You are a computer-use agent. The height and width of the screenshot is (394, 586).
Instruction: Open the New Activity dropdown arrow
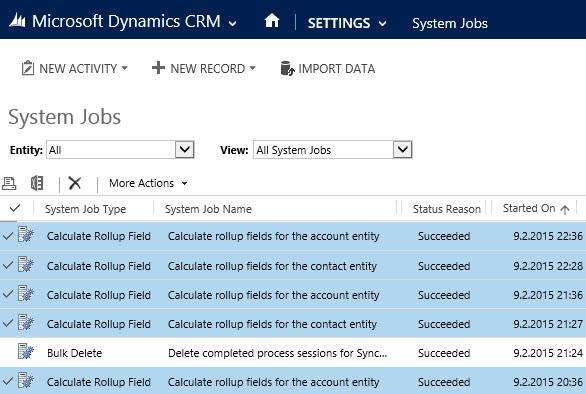point(125,68)
